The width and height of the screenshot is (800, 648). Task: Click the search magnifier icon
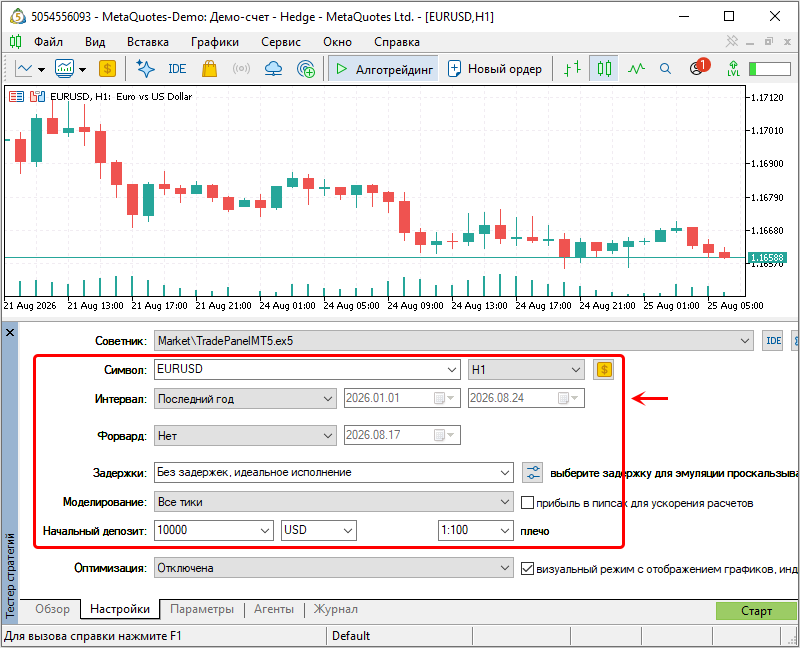pyautogui.click(x=665, y=68)
